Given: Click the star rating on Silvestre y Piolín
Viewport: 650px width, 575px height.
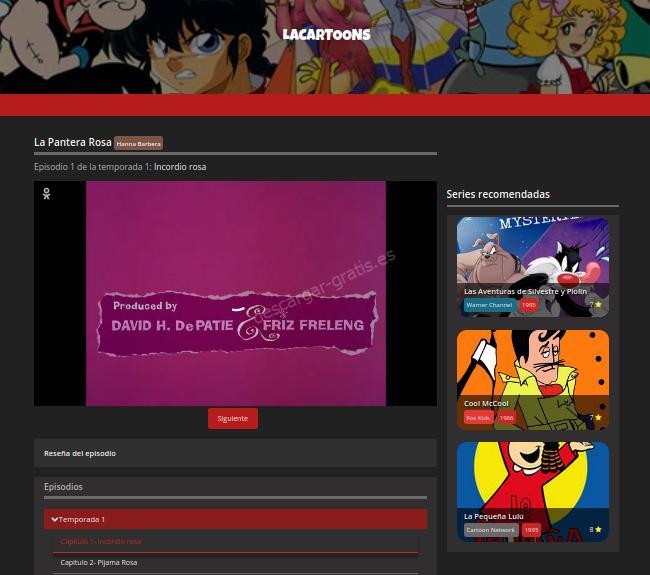Looking at the screenshot, I should click(x=594, y=305).
